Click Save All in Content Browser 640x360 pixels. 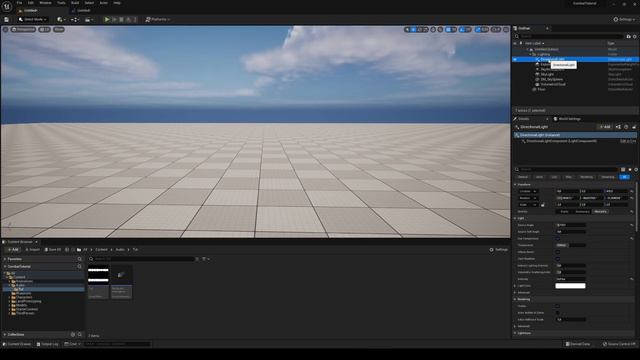coord(53,249)
